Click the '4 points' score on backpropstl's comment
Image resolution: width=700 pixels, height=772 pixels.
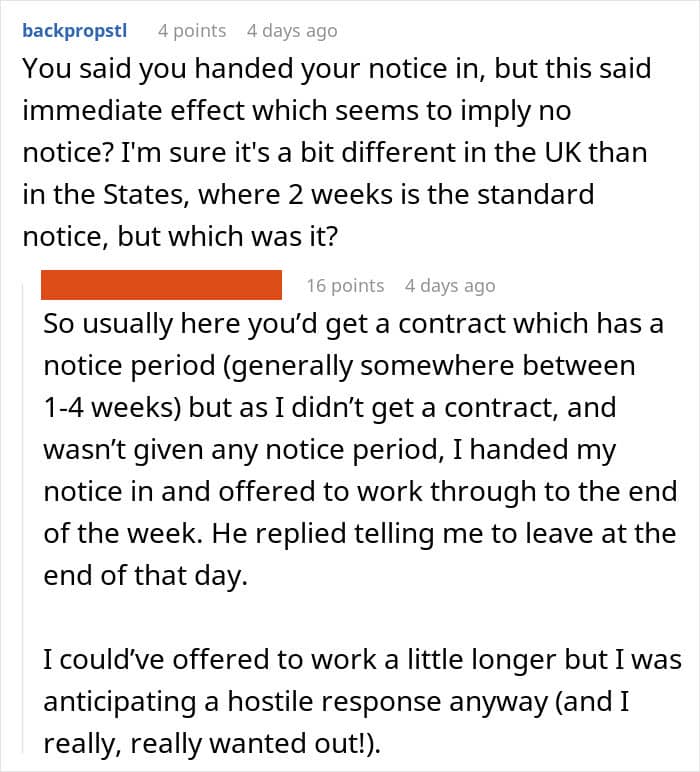(192, 31)
